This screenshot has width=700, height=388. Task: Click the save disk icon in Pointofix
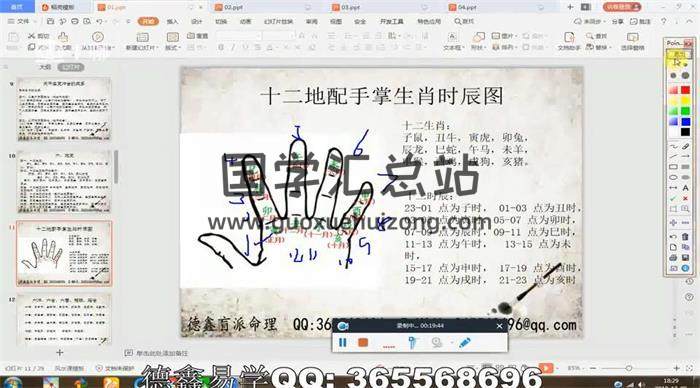click(x=685, y=258)
